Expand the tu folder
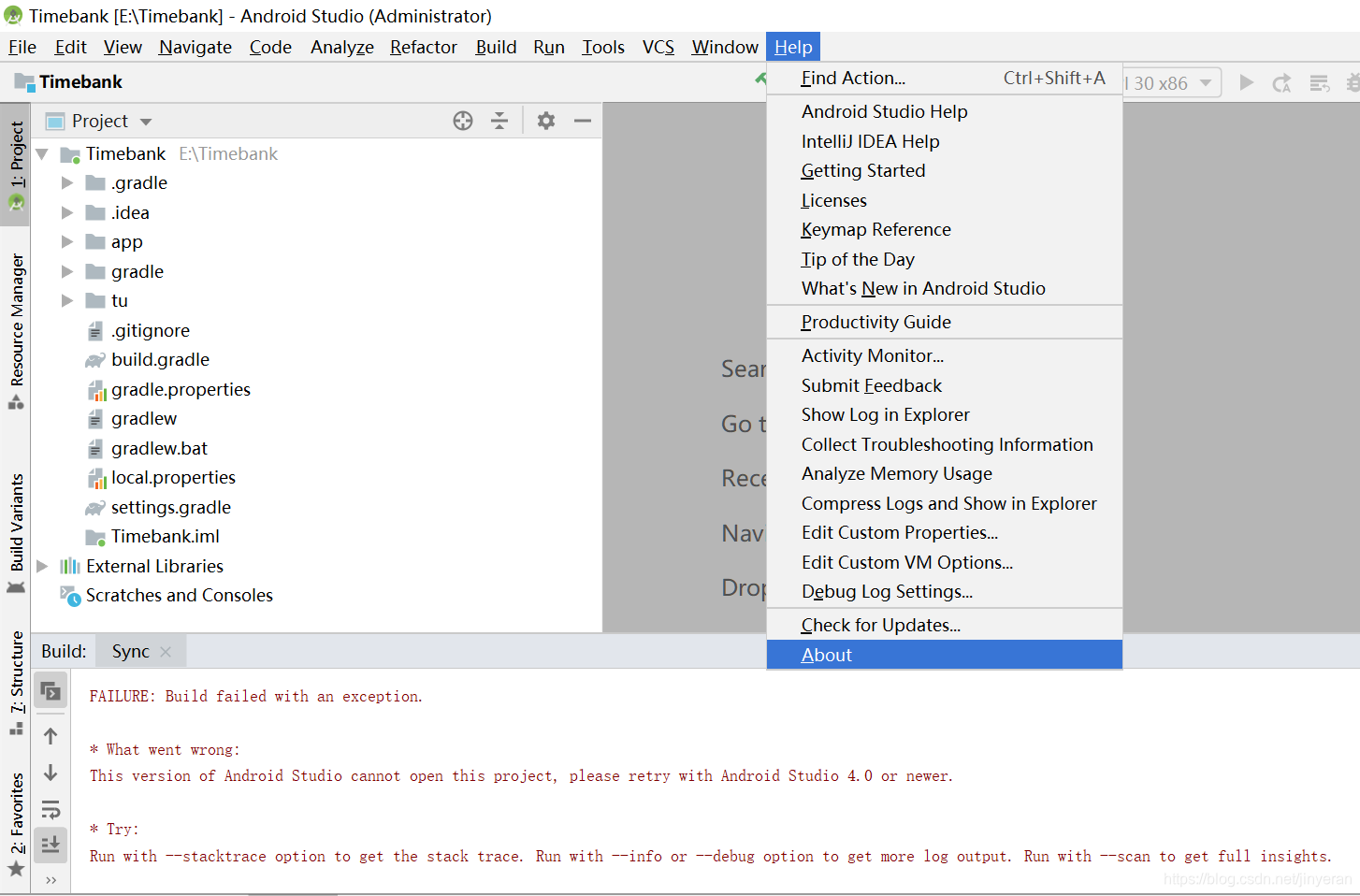 tap(67, 301)
